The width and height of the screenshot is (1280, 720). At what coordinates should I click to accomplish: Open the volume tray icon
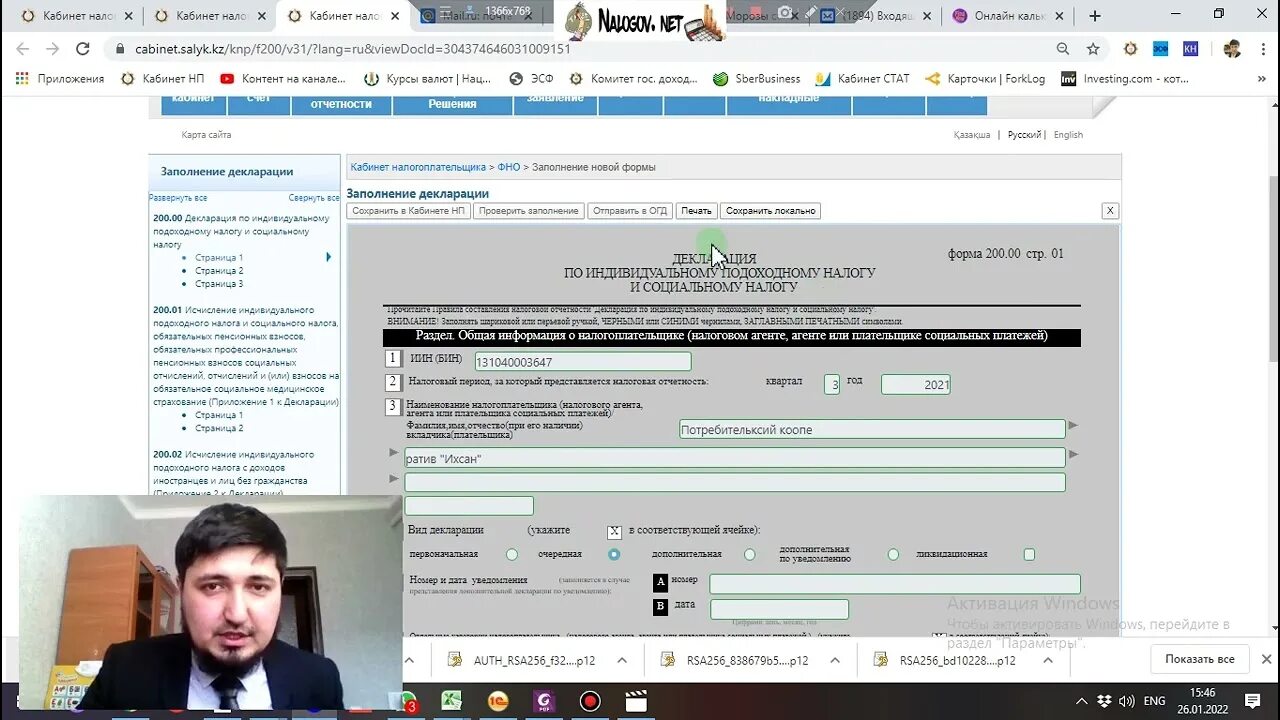(x=1127, y=701)
